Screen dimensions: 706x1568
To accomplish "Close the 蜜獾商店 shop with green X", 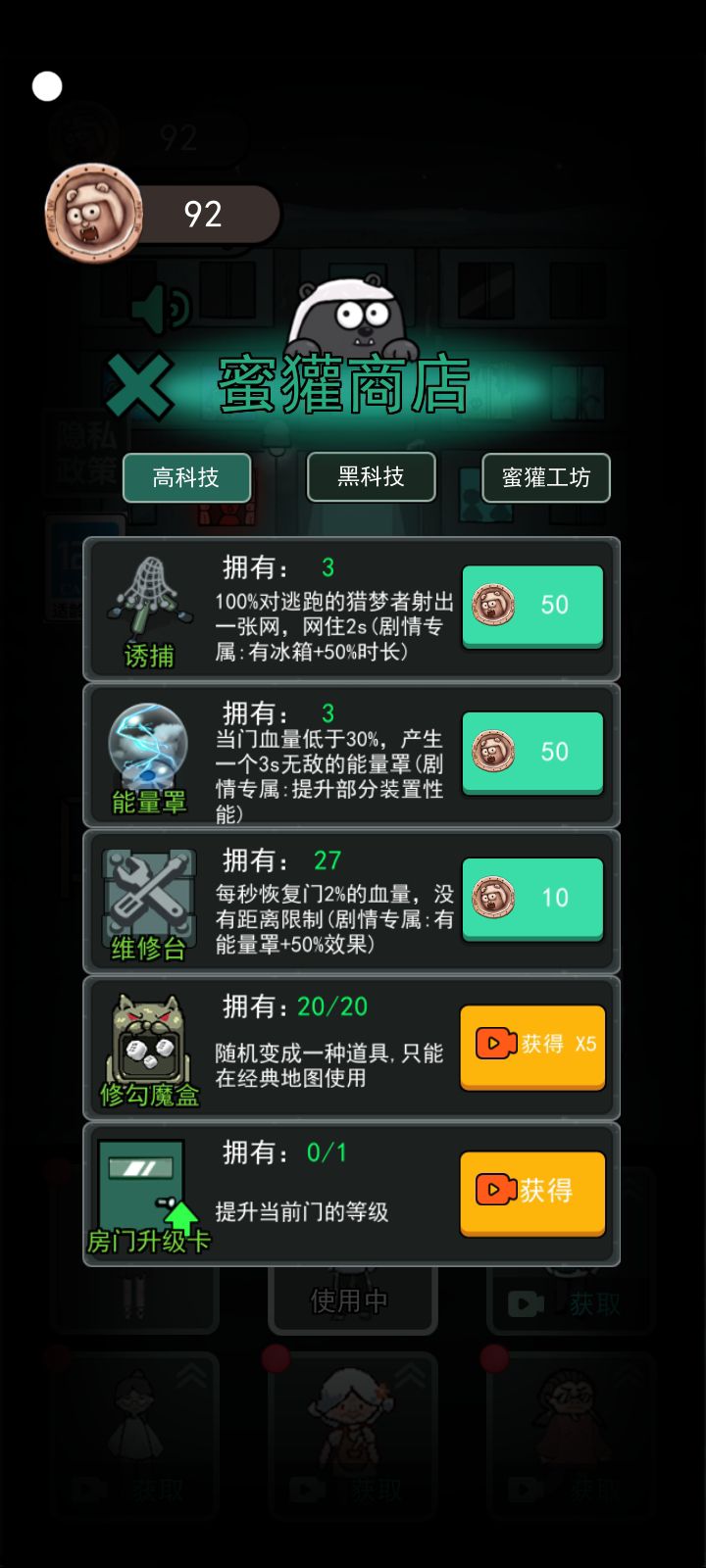I will coord(139,385).
